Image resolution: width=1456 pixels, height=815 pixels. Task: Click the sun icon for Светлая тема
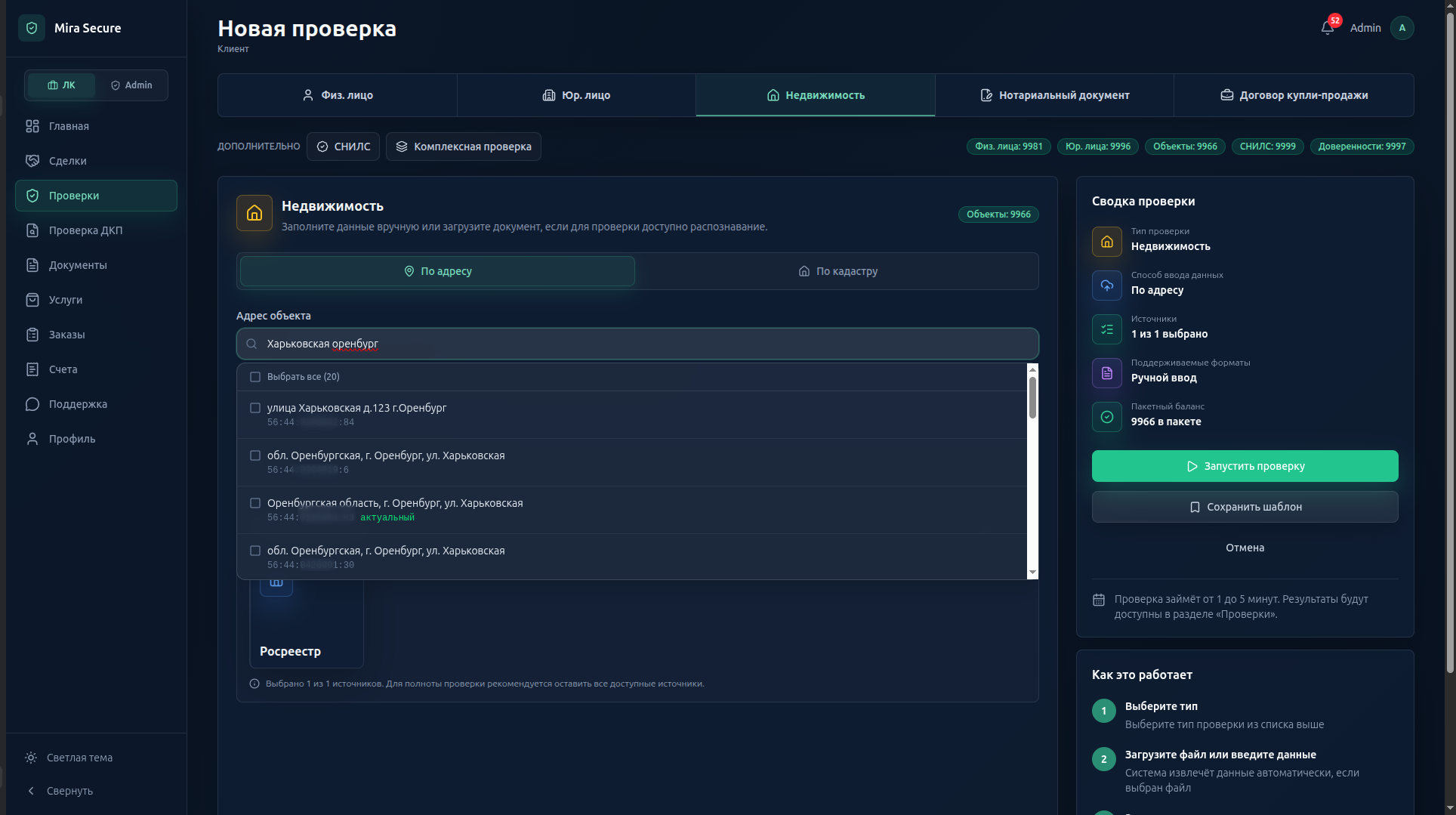(x=31, y=758)
